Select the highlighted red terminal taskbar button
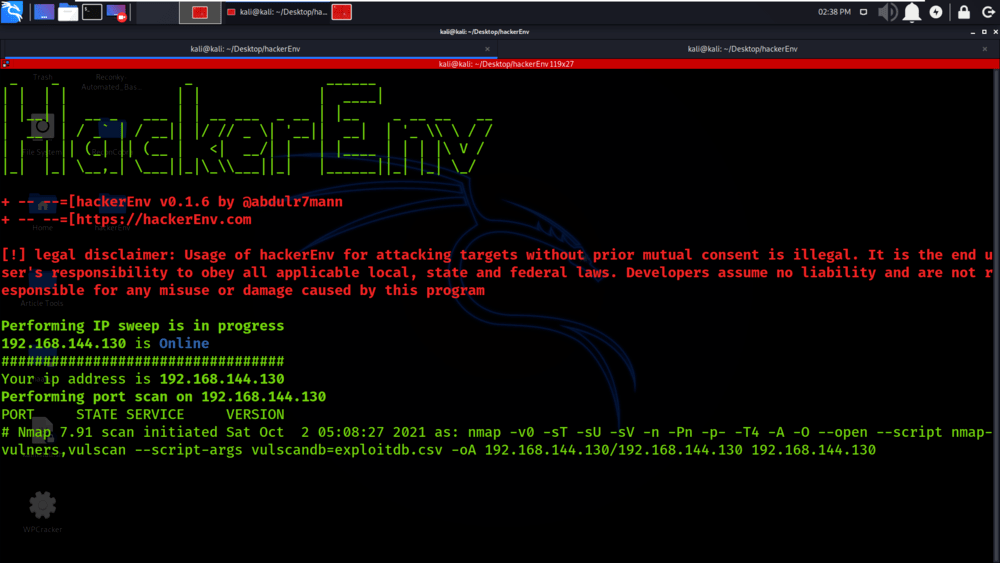 [x=200, y=12]
